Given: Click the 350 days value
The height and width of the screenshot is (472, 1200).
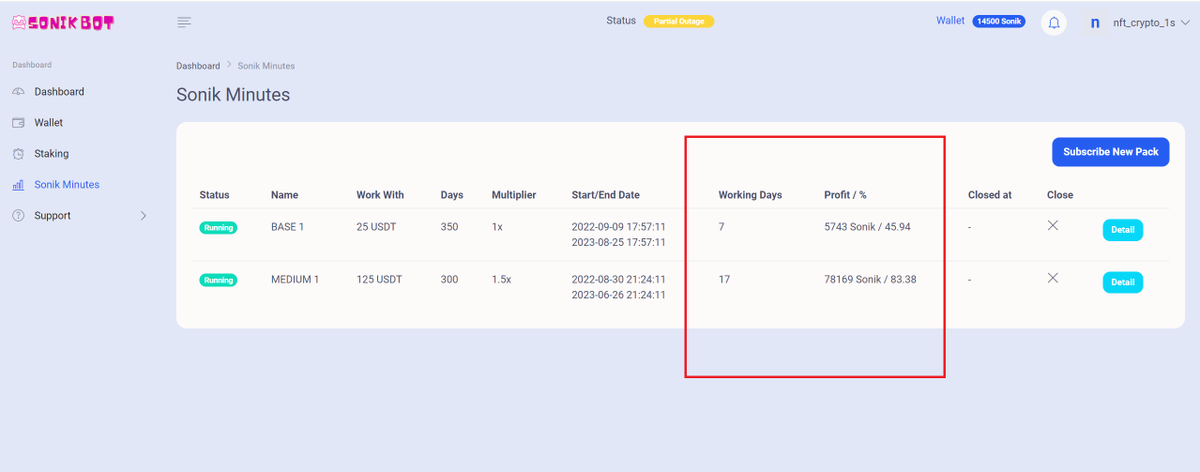Looking at the screenshot, I should (x=449, y=227).
